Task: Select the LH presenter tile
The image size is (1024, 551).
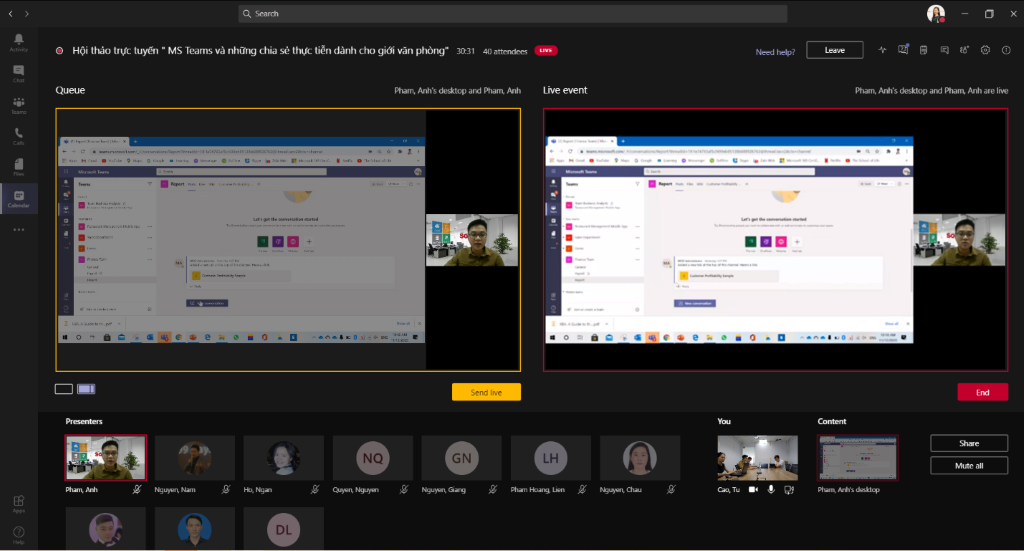Action: tap(551, 458)
